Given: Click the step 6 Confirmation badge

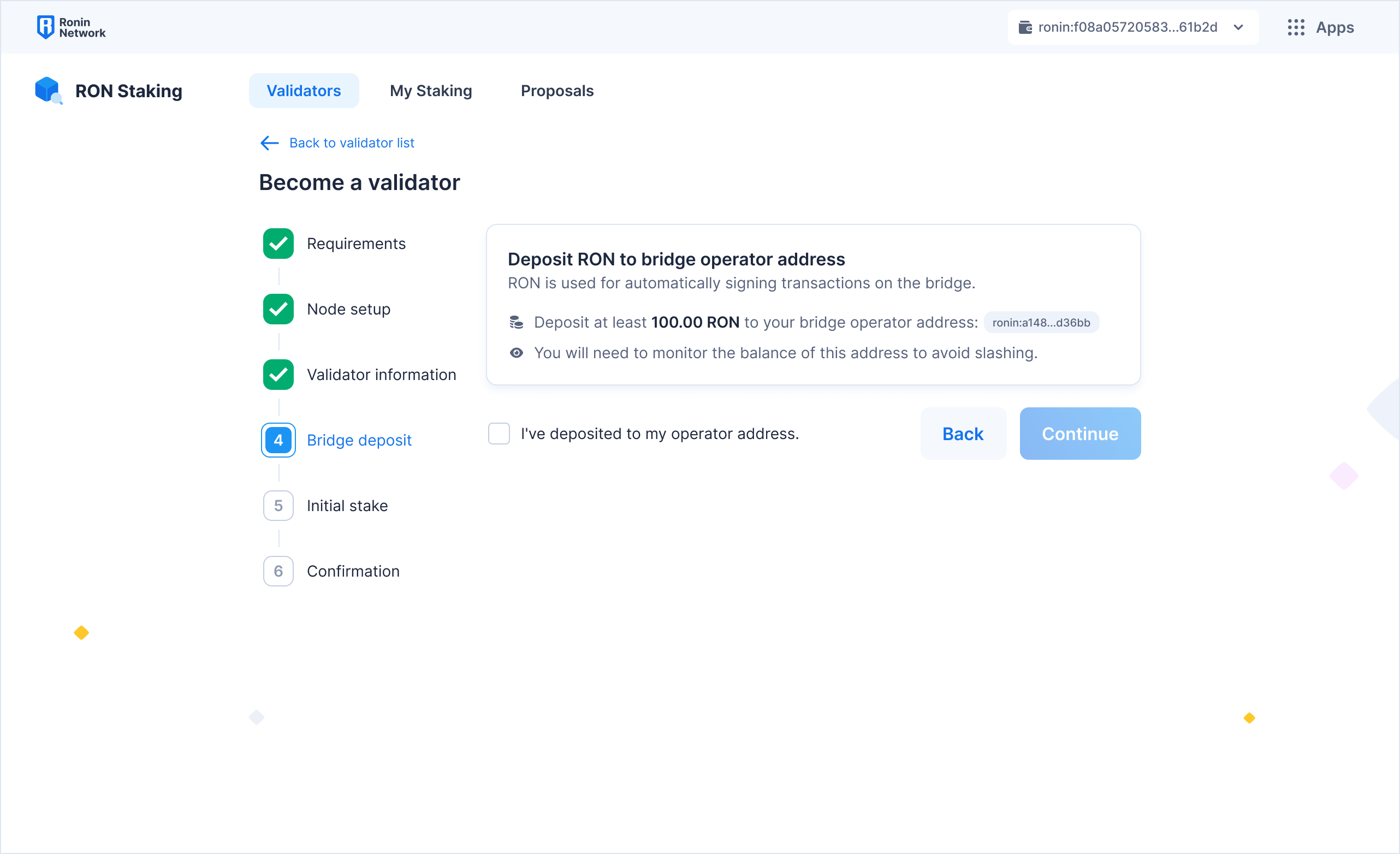Looking at the screenshot, I should tap(278, 571).
